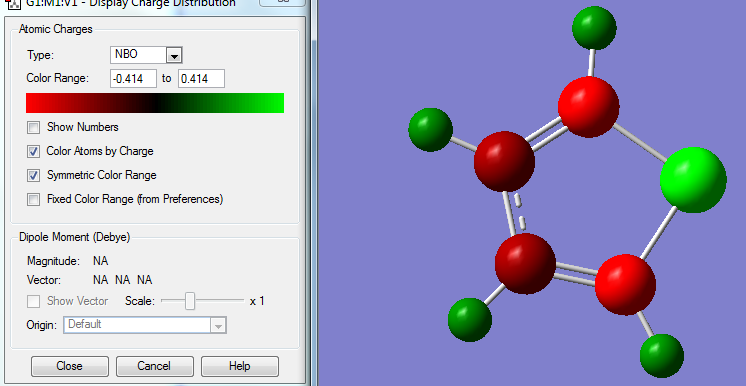Select the bottom-right small green hydrogen atom
The height and width of the screenshot is (386, 746).
(662, 356)
